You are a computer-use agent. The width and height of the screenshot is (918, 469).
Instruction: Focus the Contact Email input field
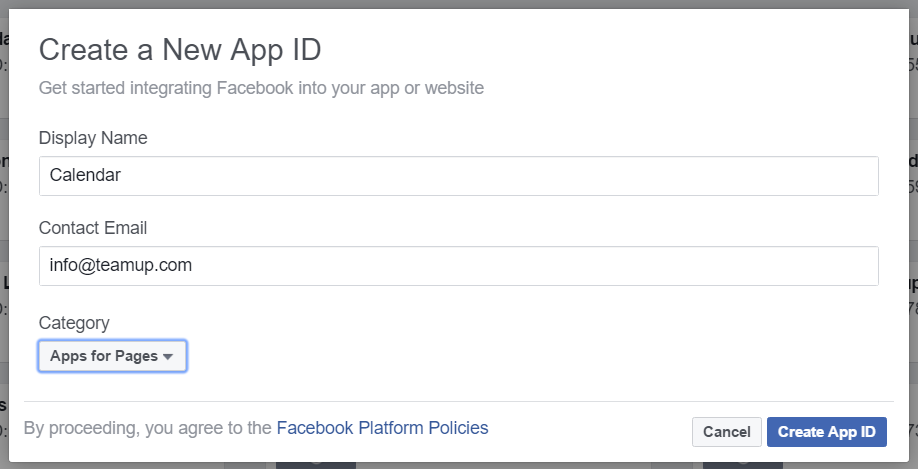pyautogui.click(x=458, y=266)
